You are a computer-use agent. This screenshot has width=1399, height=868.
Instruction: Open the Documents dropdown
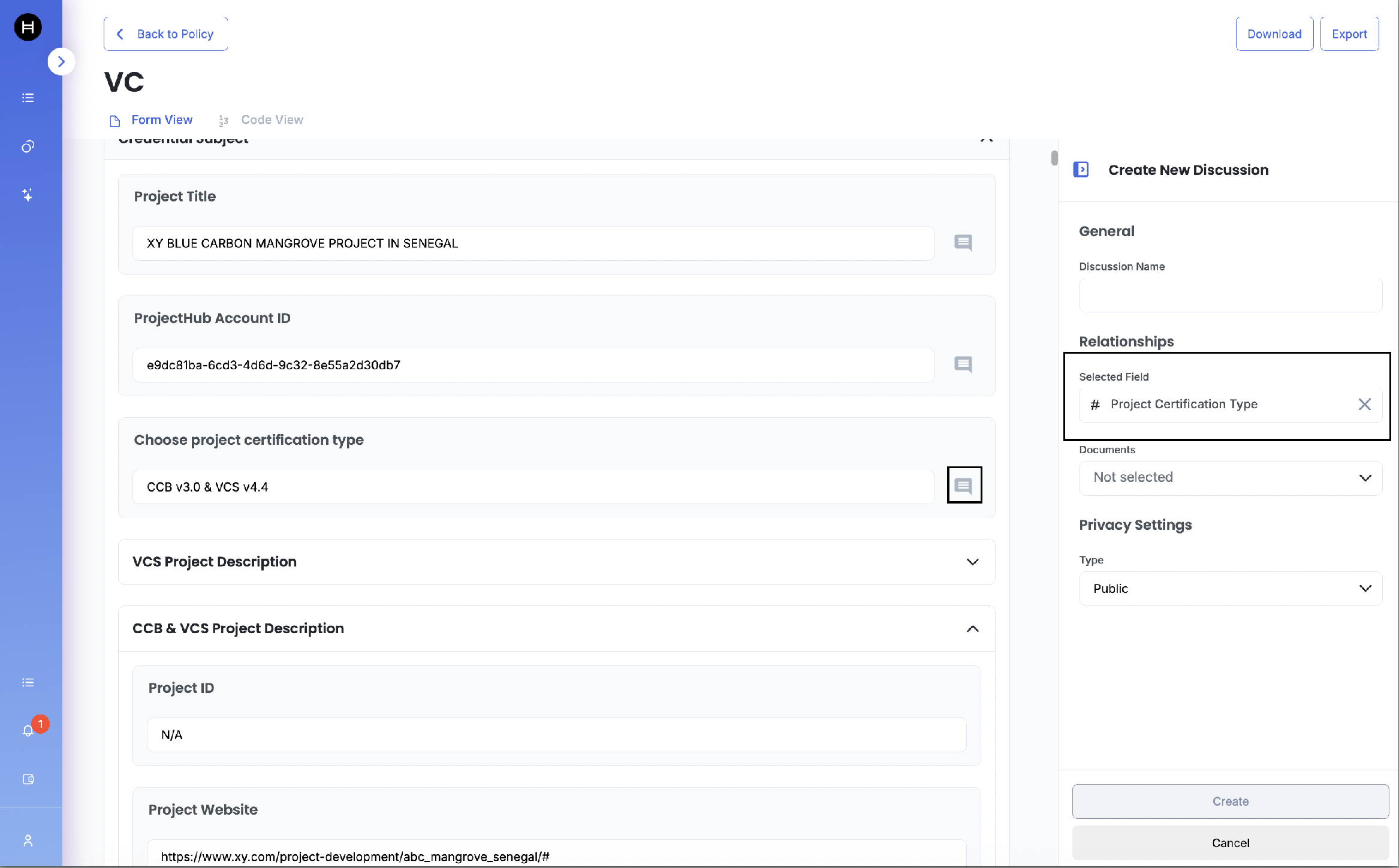(1230, 478)
